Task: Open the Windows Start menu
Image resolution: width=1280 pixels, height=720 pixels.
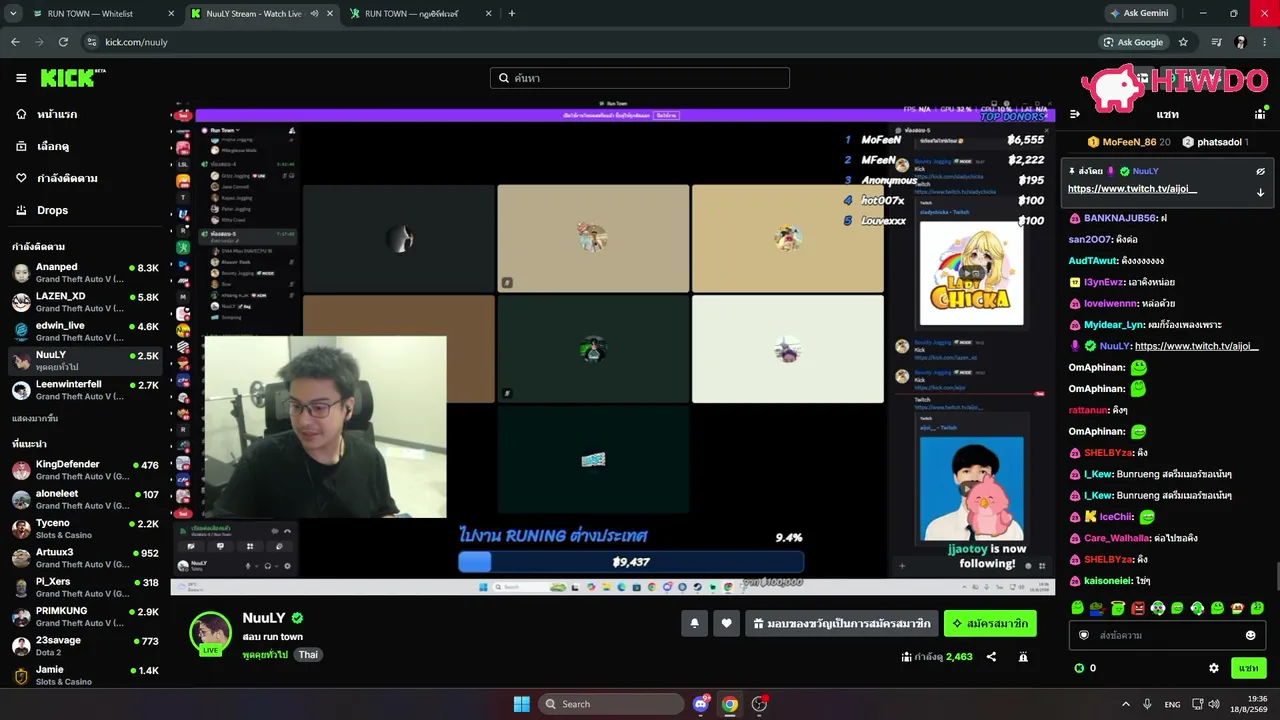Action: [521, 704]
